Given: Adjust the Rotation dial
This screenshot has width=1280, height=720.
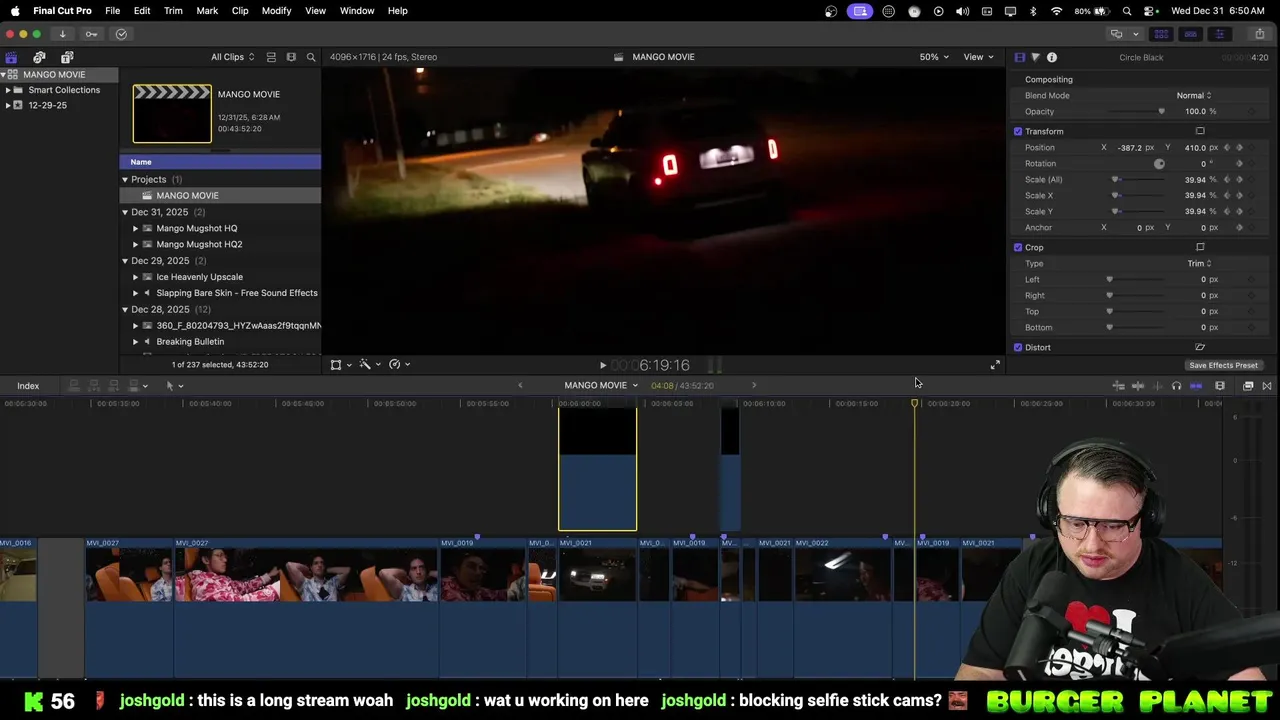Looking at the screenshot, I should coord(1159,164).
